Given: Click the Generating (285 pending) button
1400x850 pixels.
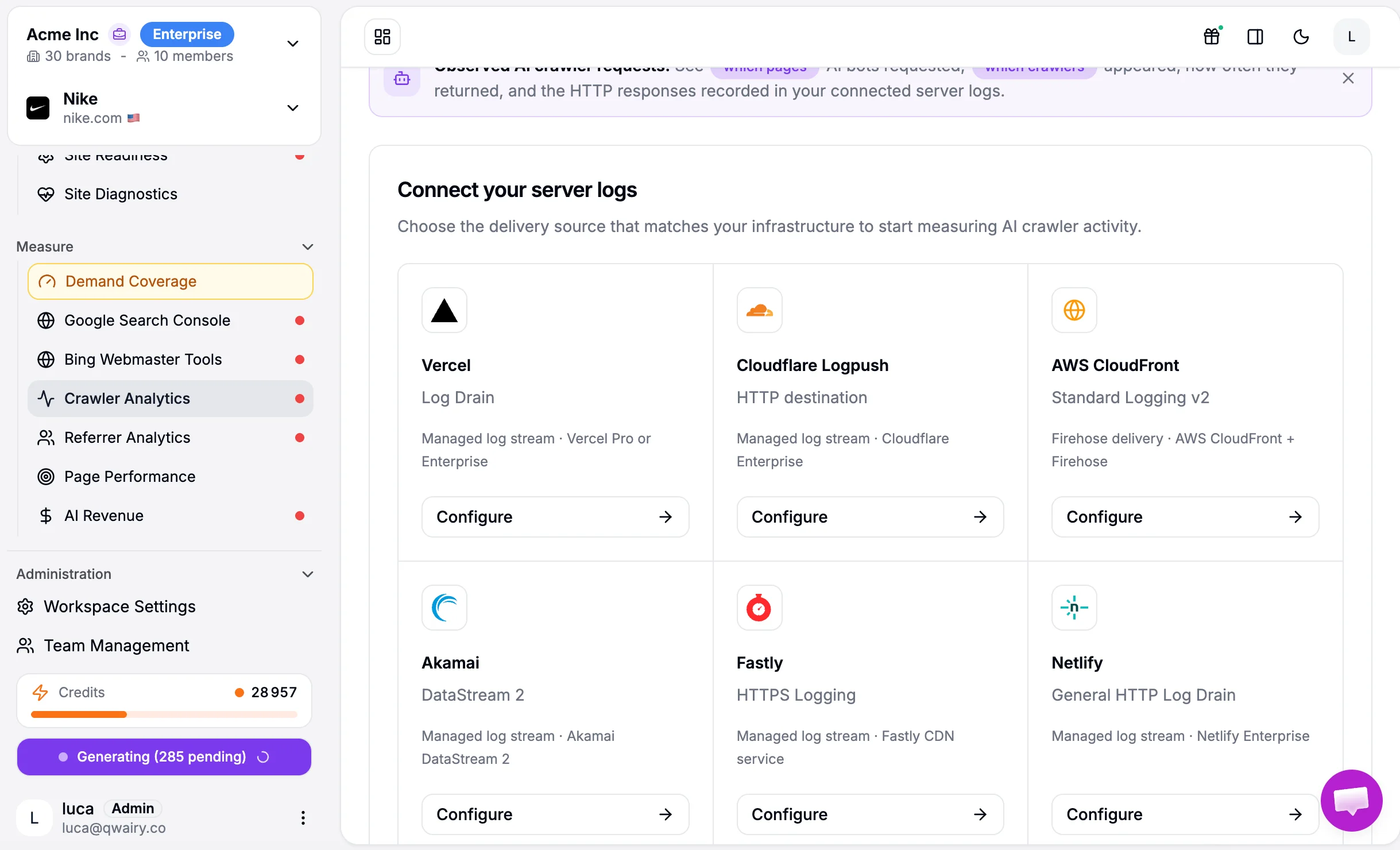Looking at the screenshot, I should [x=164, y=757].
